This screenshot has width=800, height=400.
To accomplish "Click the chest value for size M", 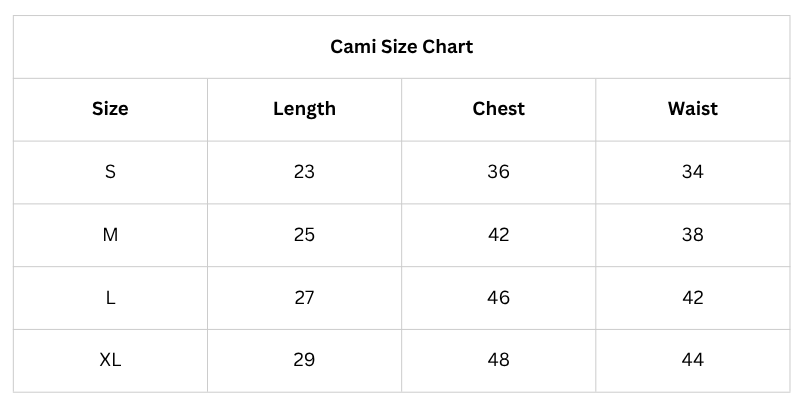I will (498, 234).
